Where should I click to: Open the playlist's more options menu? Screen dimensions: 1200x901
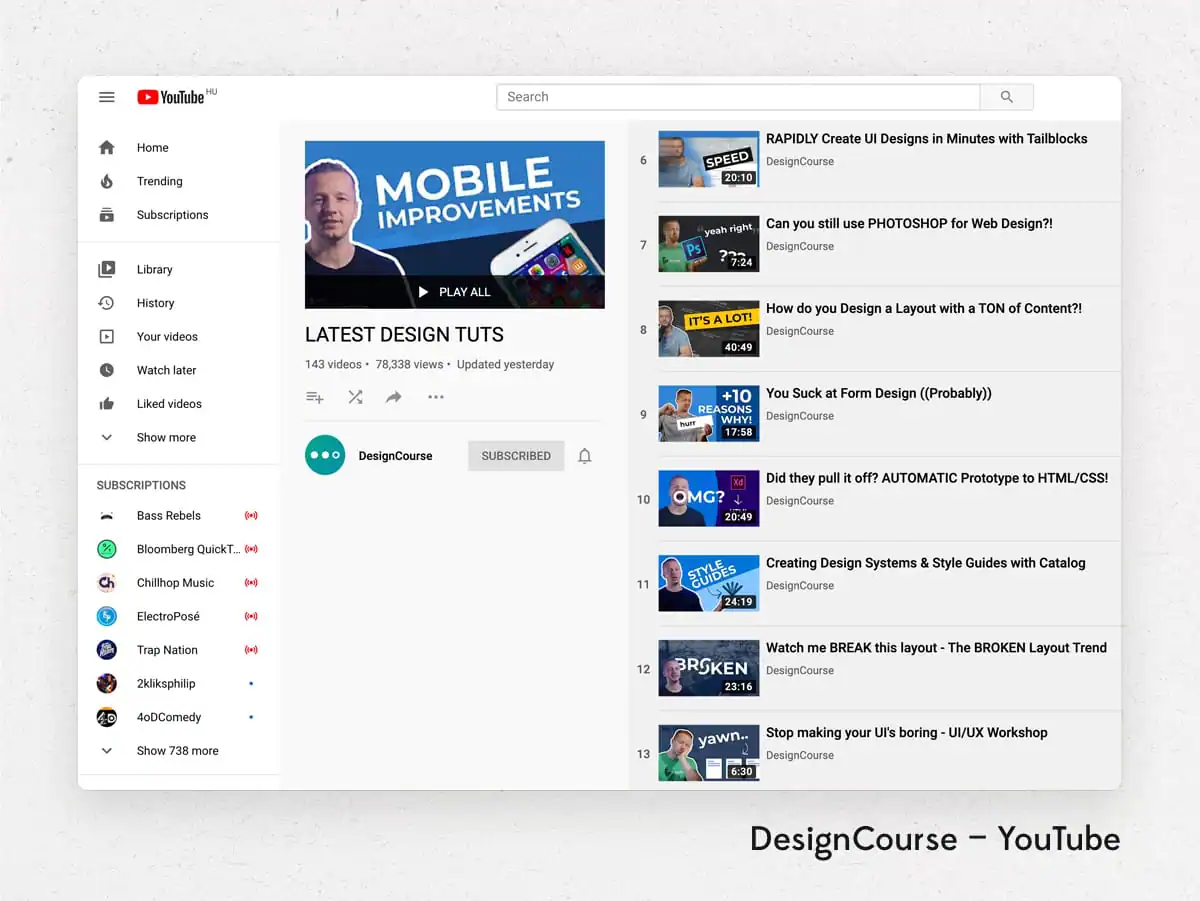click(435, 397)
